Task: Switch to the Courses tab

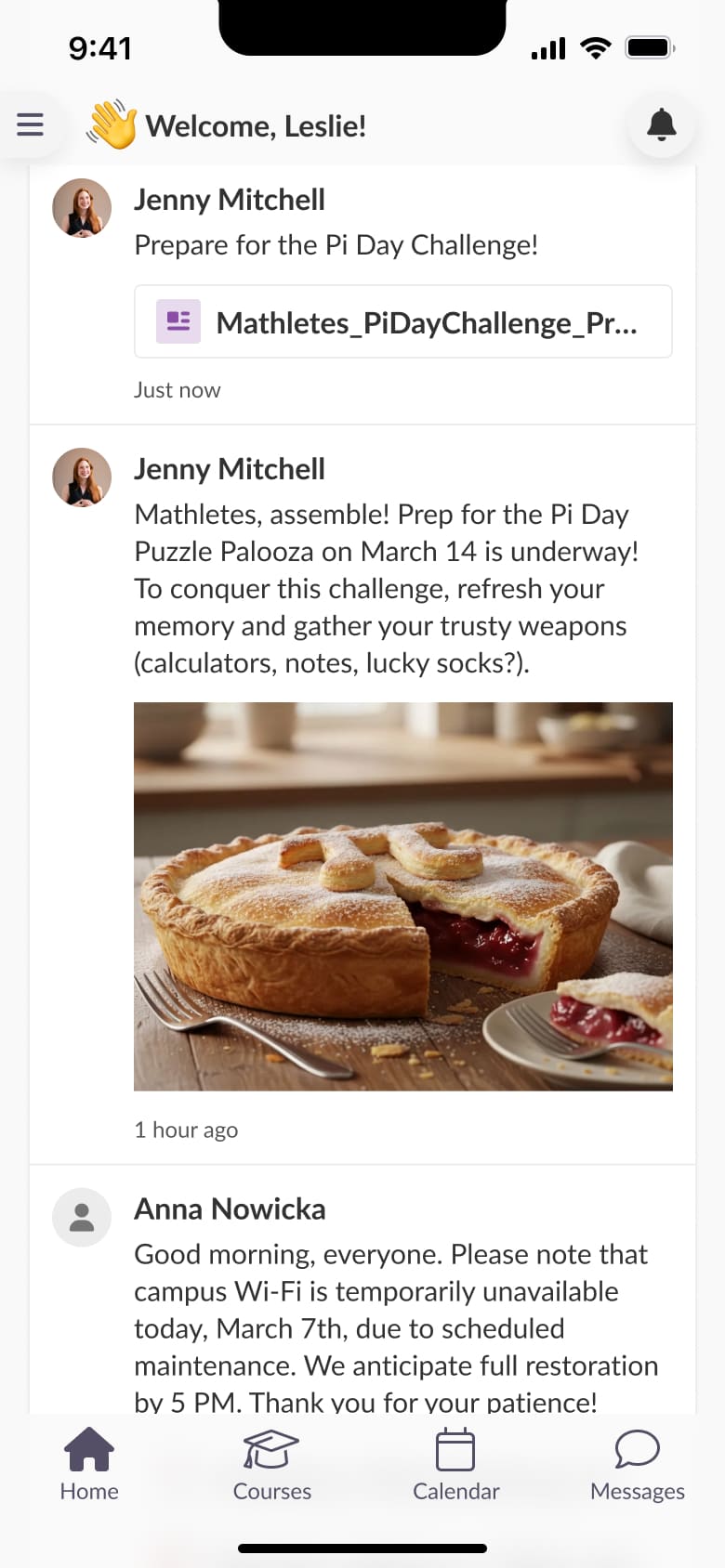Action: click(271, 1465)
